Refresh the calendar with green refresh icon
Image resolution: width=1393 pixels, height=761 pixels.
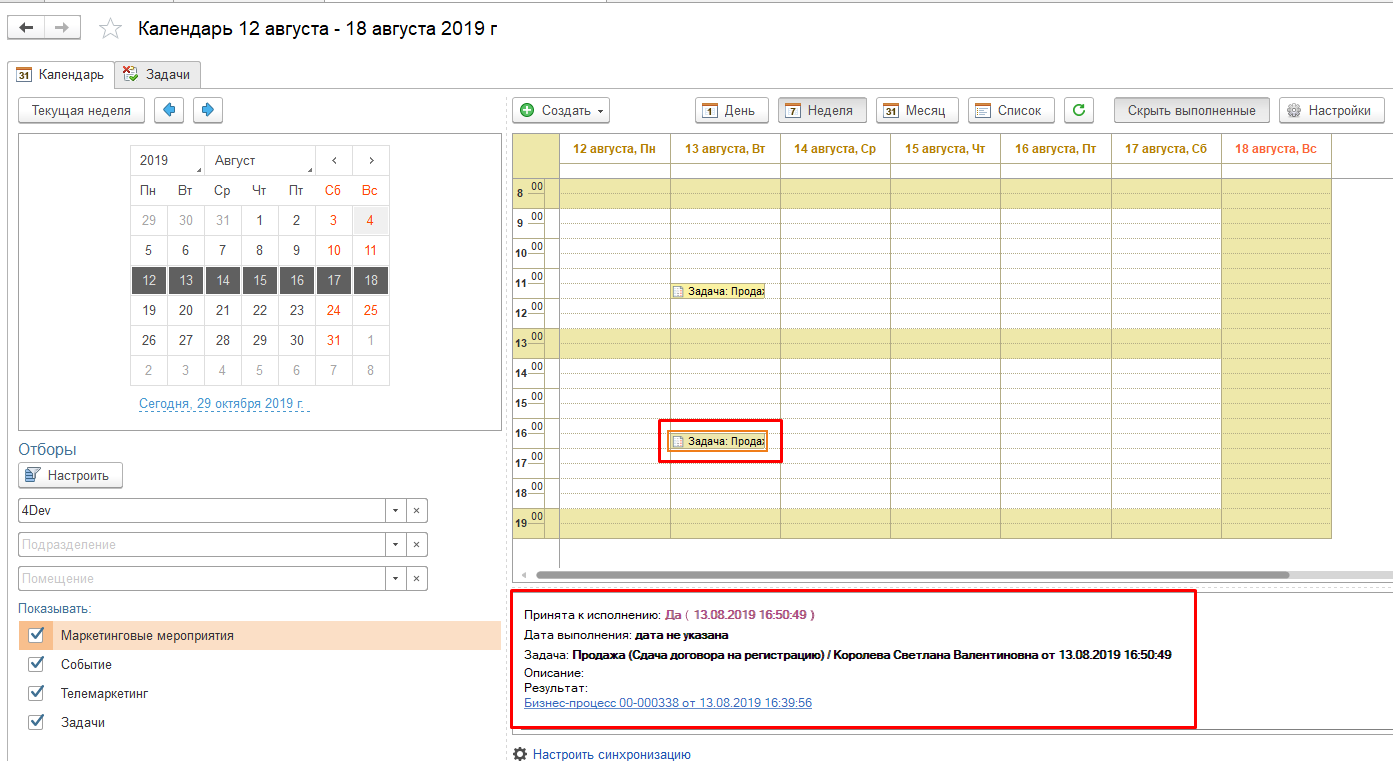point(1078,110)
